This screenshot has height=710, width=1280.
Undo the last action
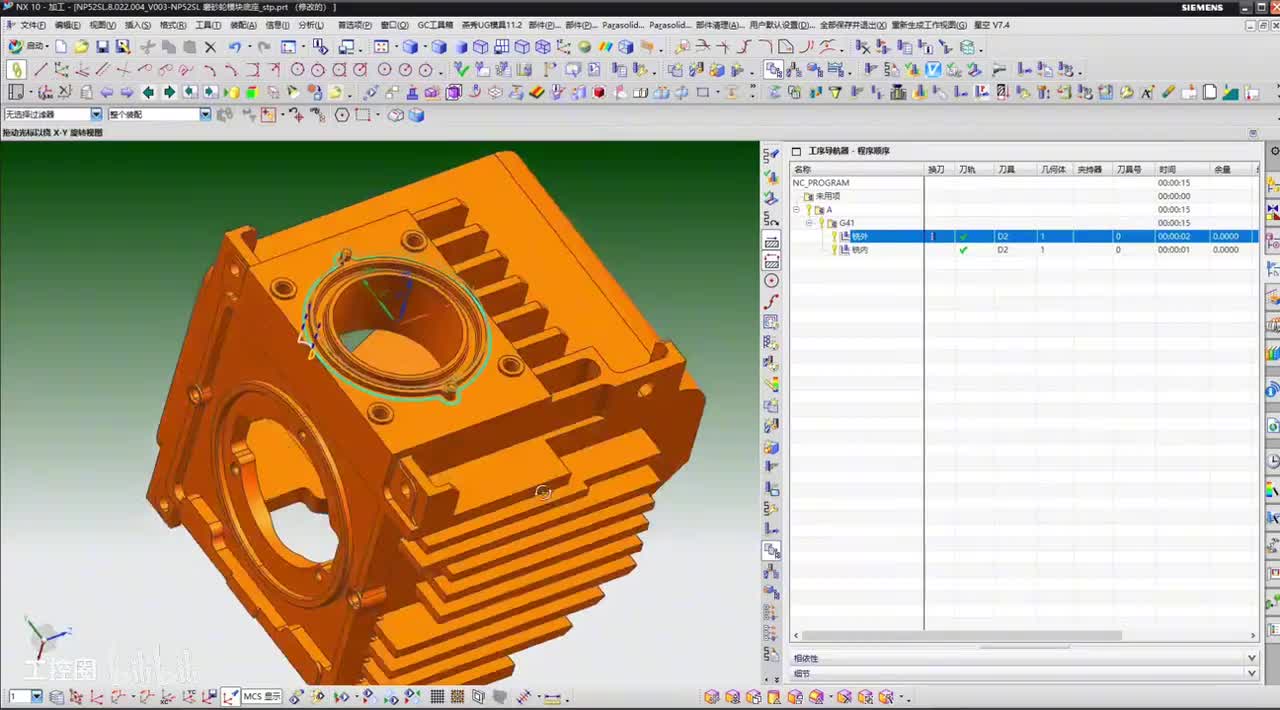click(x=233, y=47)
